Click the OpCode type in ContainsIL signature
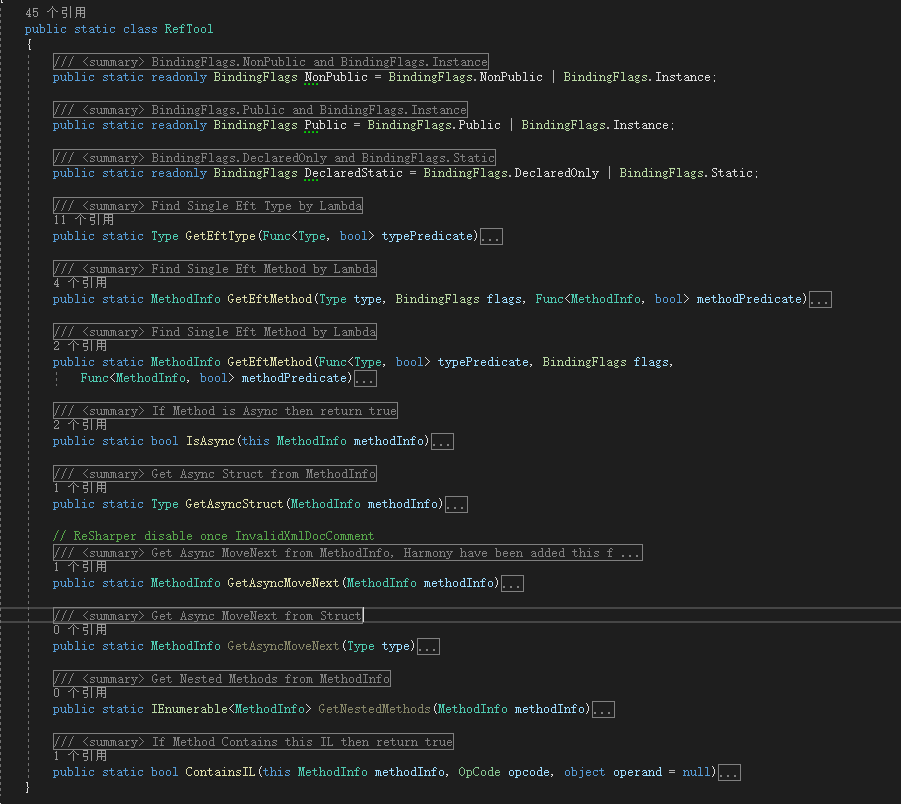 (479, 772)
